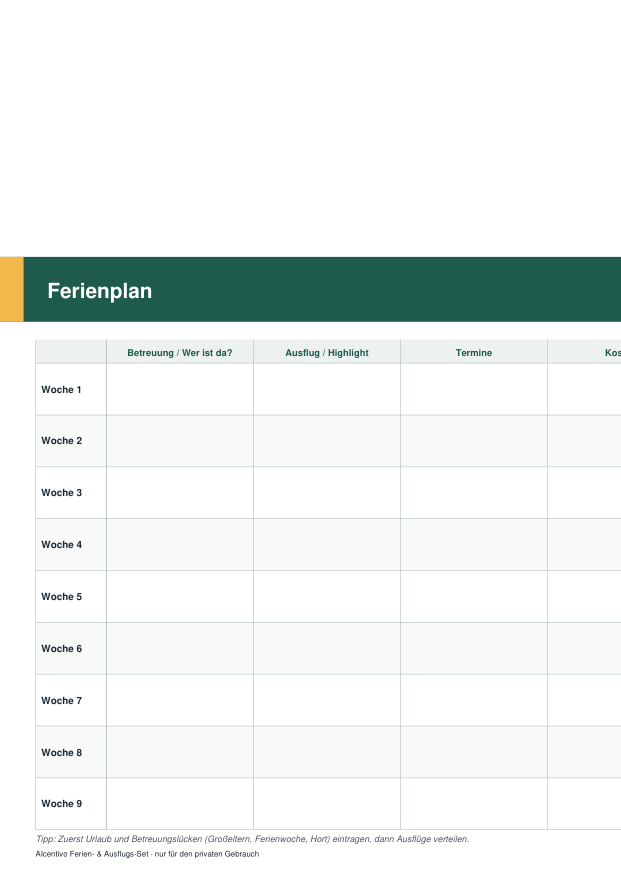Click the Termine cell for Woche 4
Viewport: 621px width, 877px height.
(474, 545)
